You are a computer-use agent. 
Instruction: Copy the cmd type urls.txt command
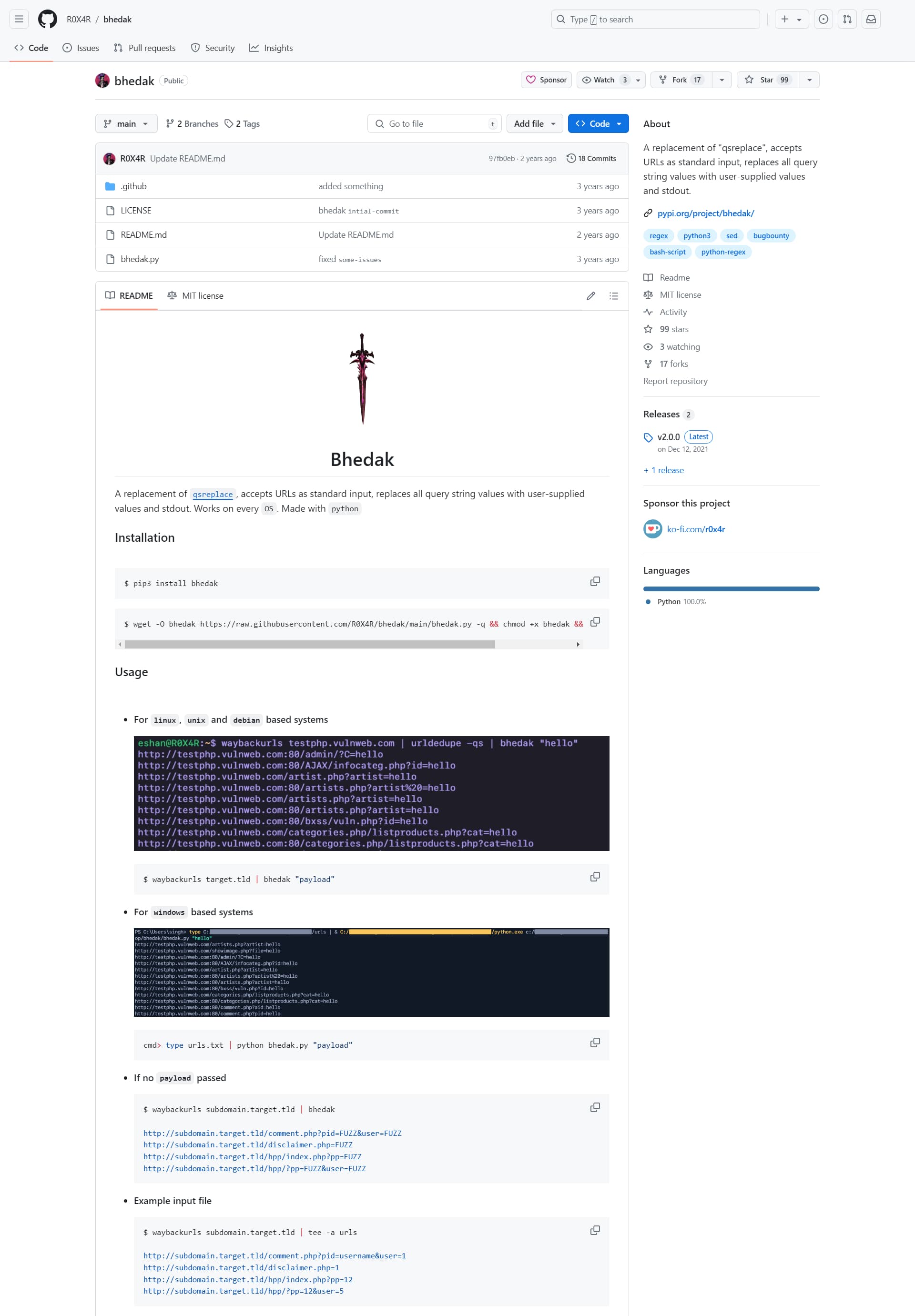point(595,1043)
